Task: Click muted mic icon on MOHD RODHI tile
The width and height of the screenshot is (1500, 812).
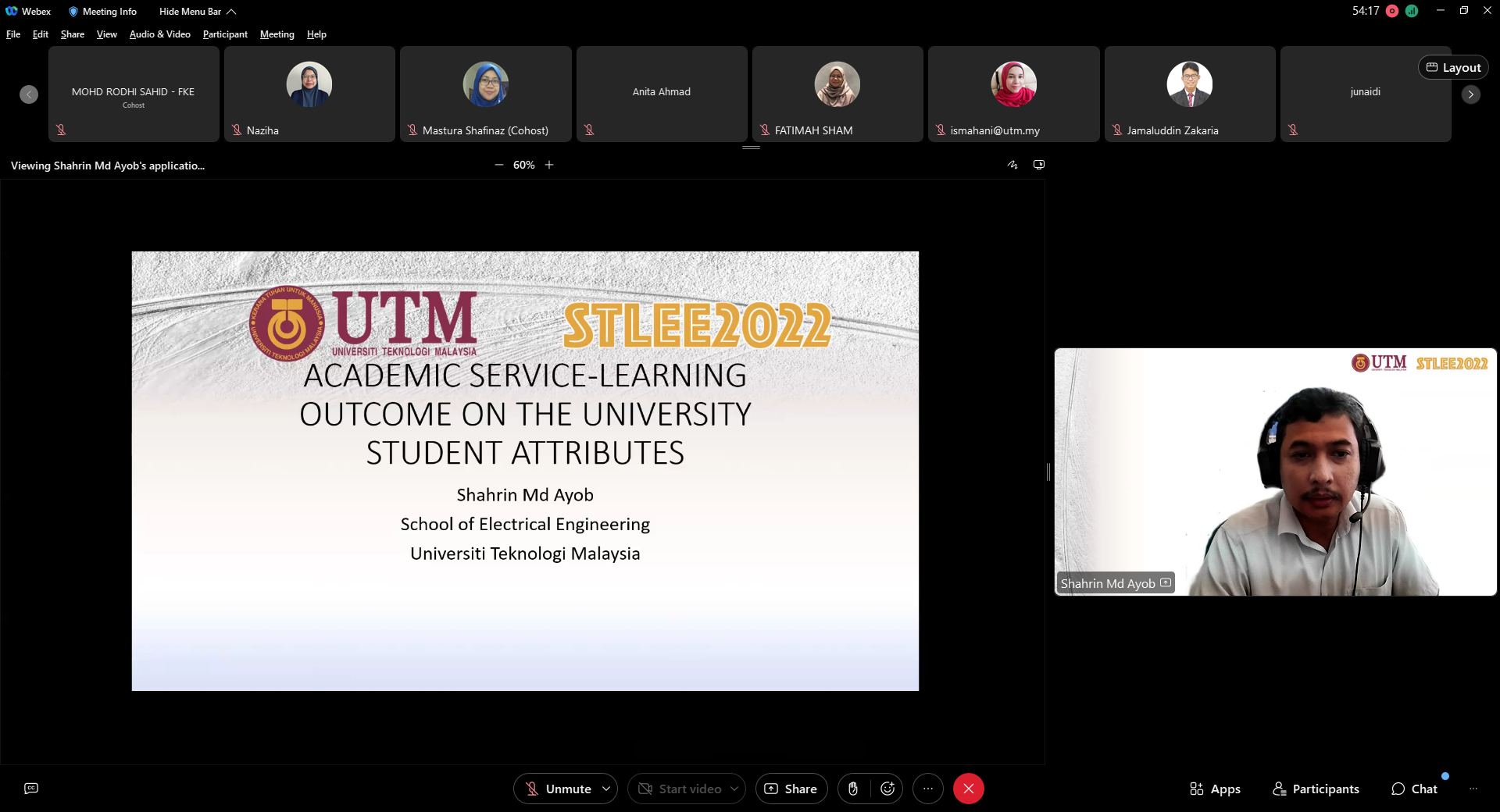Action: [x=61, y=130]
